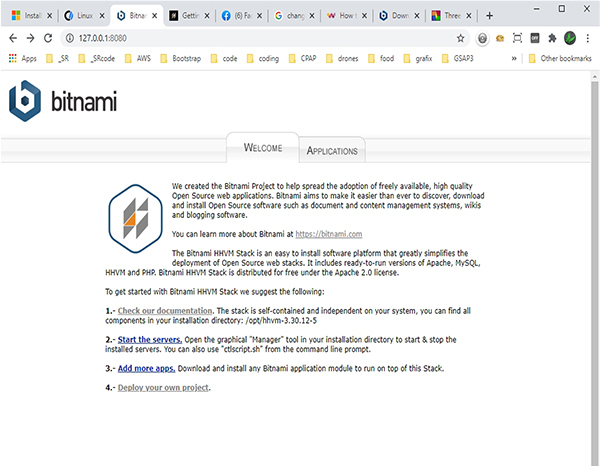
Task: Open Check our documentation link
Action: pos(165,311)
